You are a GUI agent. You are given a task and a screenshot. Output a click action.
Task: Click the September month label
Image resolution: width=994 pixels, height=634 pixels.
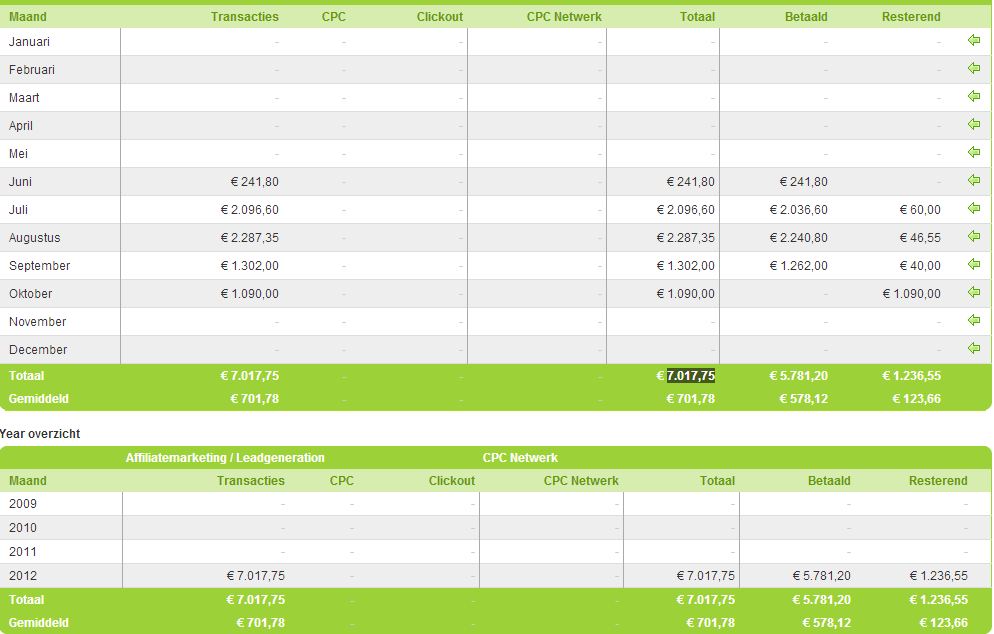click(39, 266)
